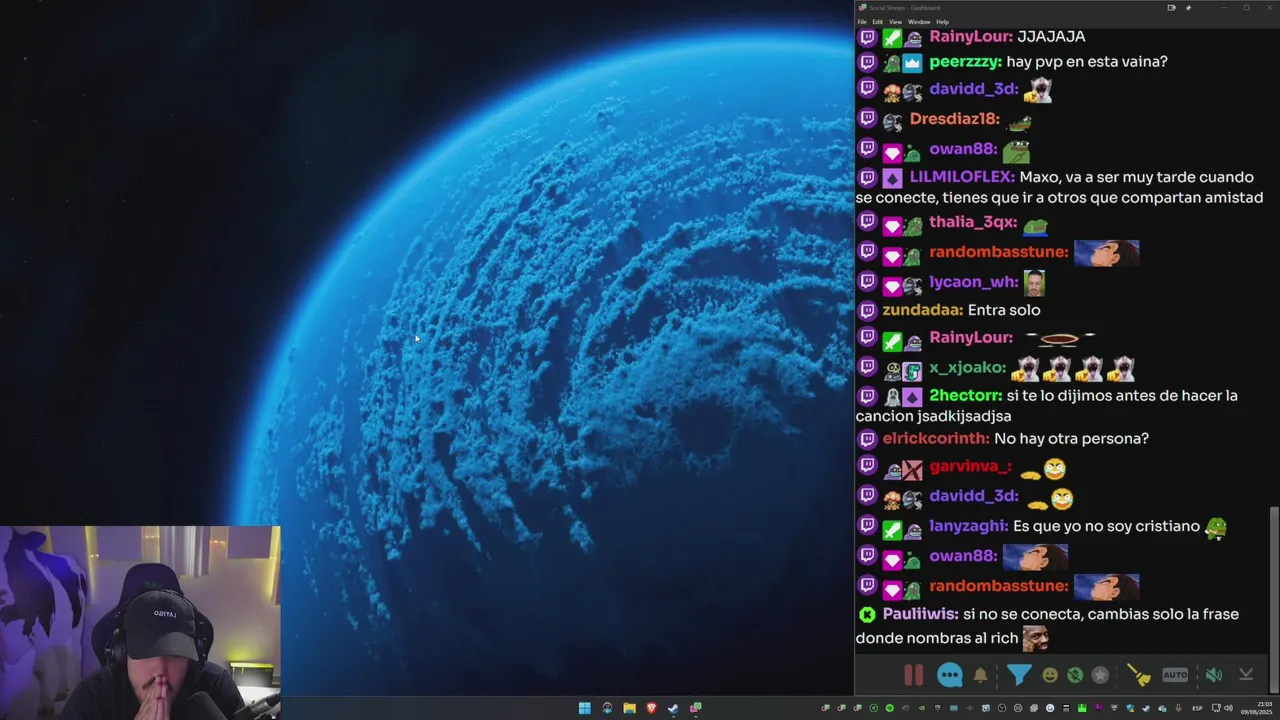Pause the chat feed with the red pause button

[913, 675]
